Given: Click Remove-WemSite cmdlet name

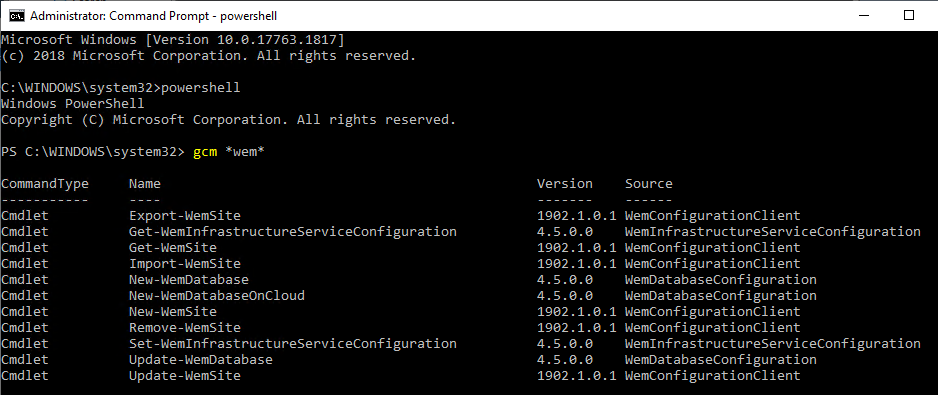Looking at the screenshot, I should (185, 328).
